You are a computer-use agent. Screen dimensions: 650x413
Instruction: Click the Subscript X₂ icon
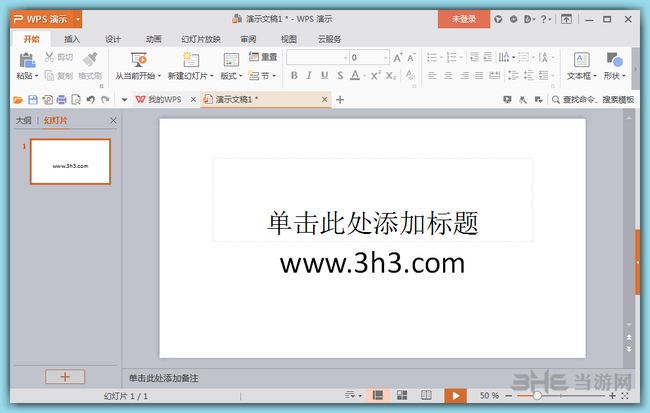point(391,75)
